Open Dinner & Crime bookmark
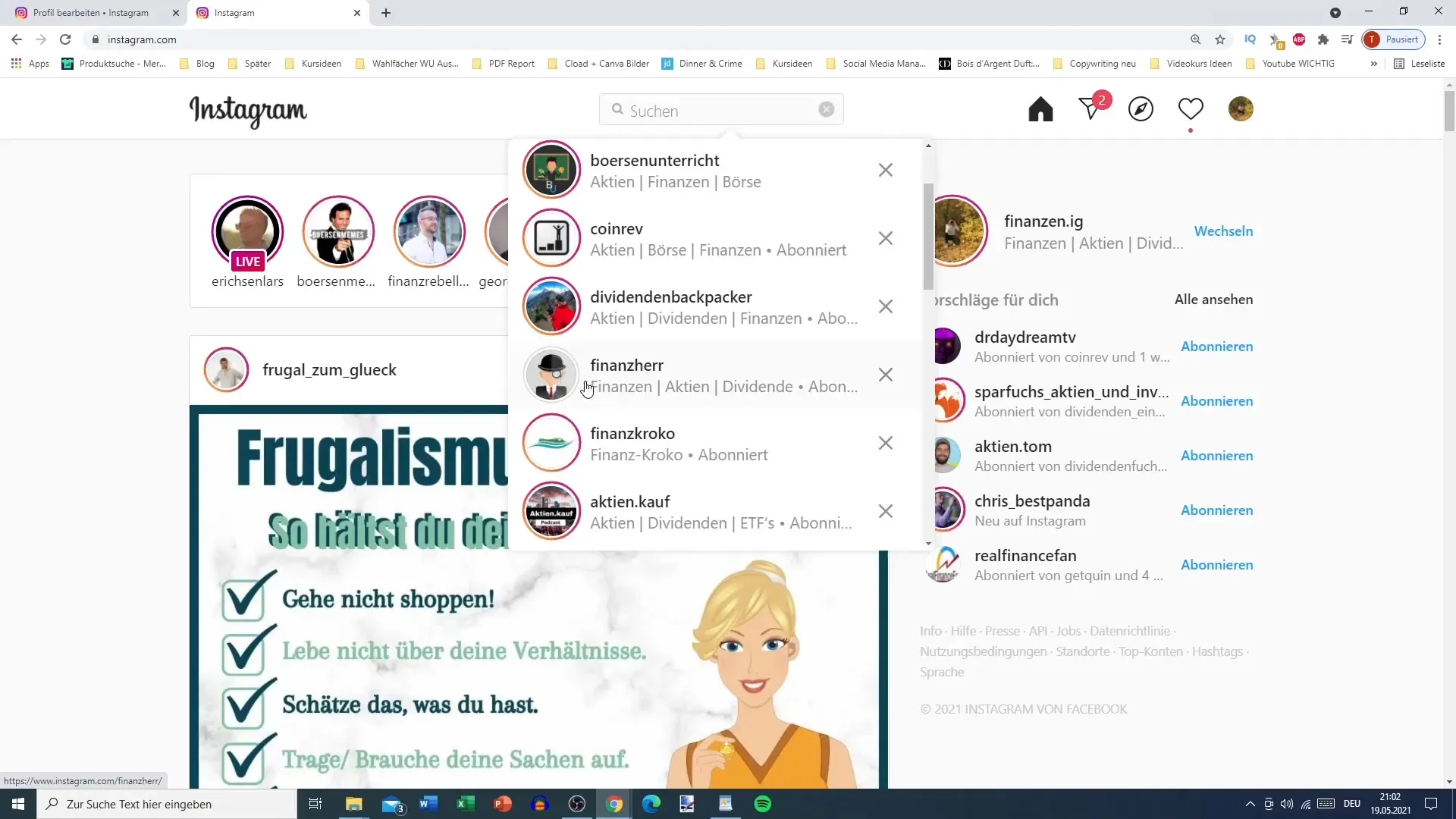The width and height of the screenshot is (1456, 819). [702, 64]
